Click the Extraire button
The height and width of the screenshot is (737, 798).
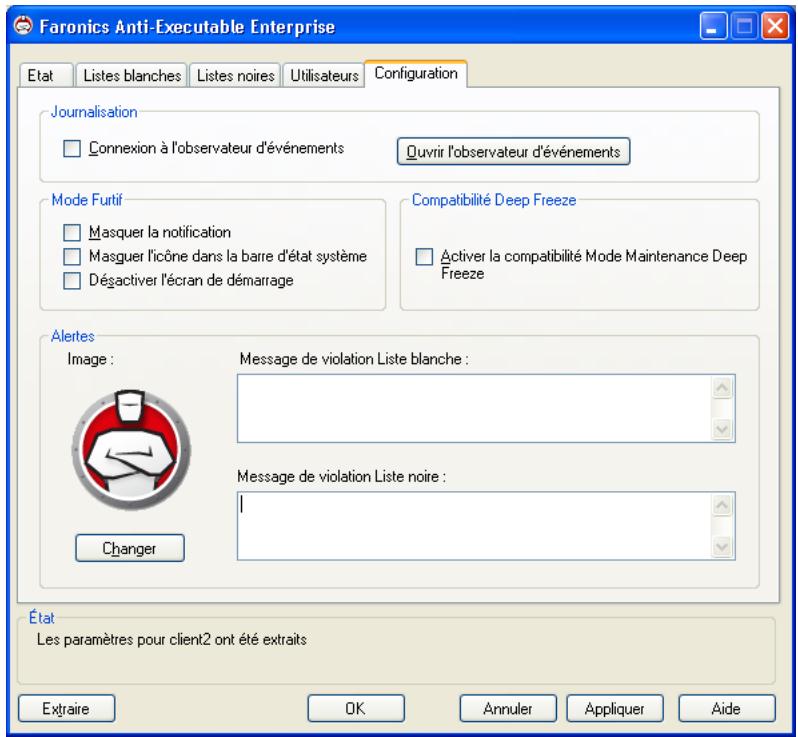pos(66,708)
